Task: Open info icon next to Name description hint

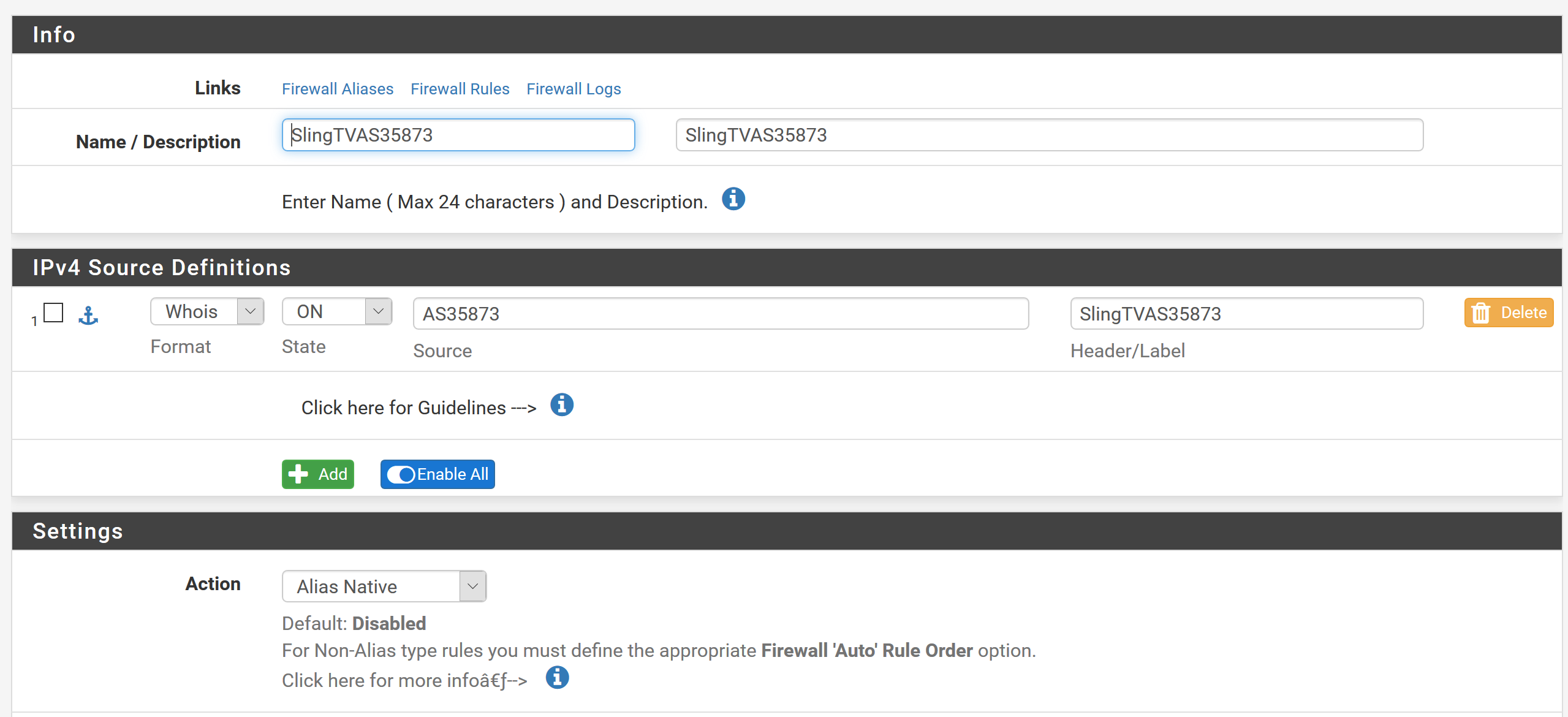Action: coord(733,199)
